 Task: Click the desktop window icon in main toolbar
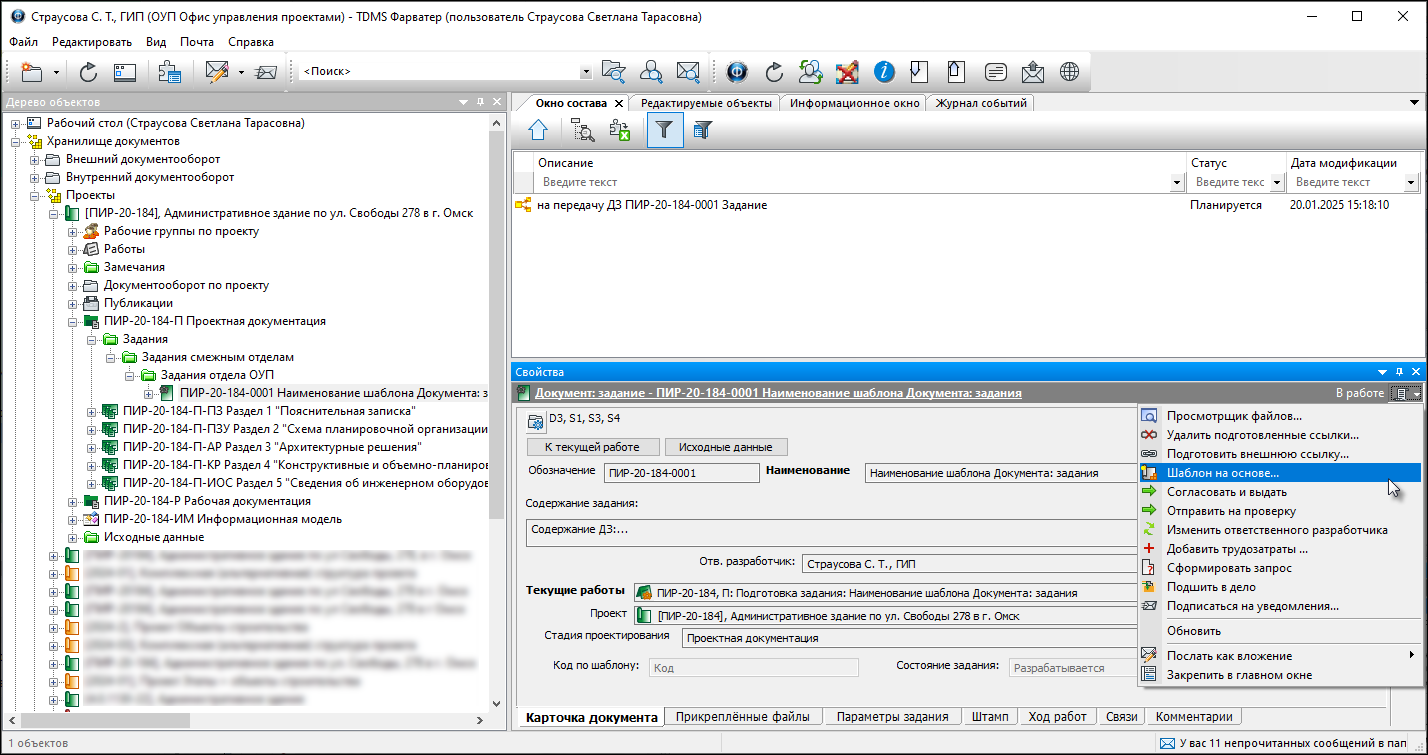click(124, 72)
